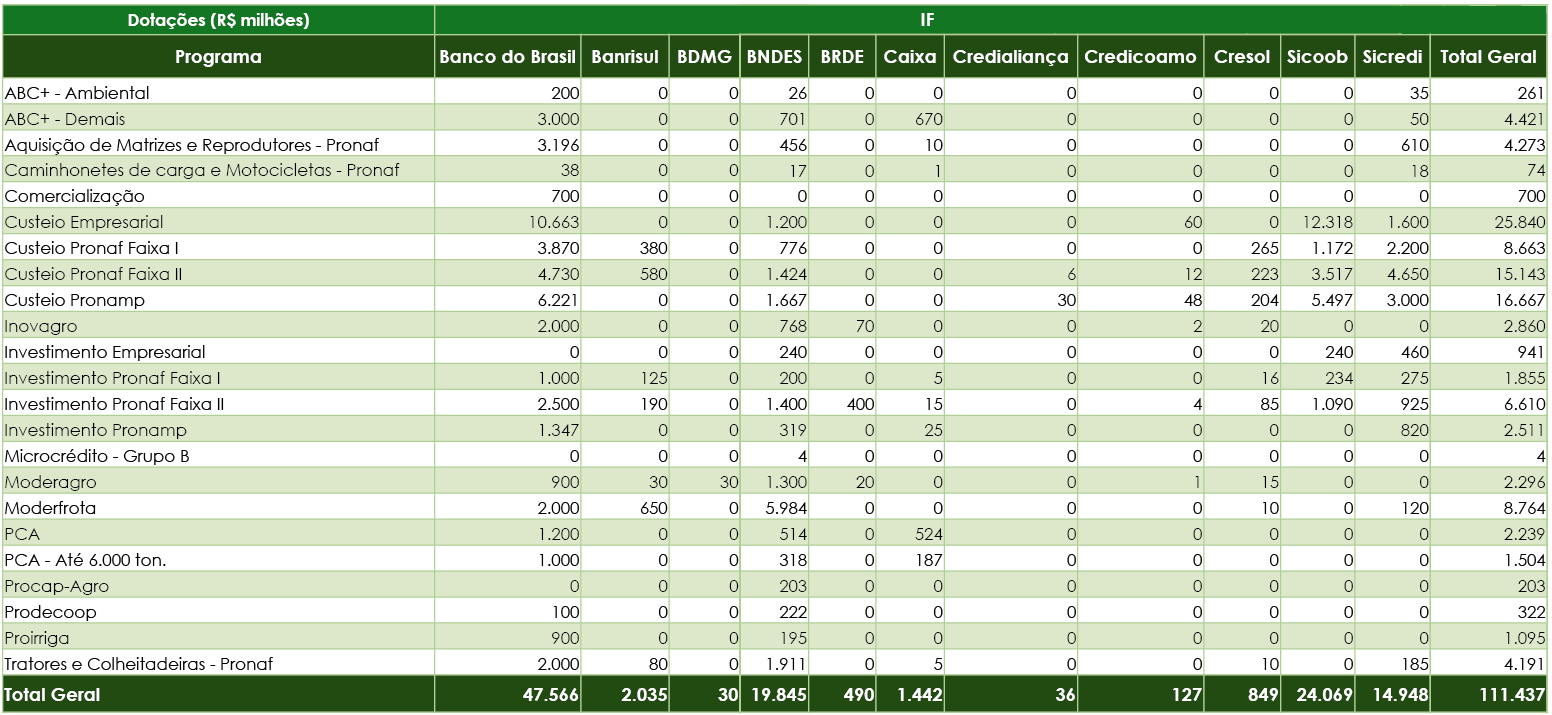Select the 'Total Geral' footer row label
This screenshot has height=715, width=1552.
click(53, 694)
